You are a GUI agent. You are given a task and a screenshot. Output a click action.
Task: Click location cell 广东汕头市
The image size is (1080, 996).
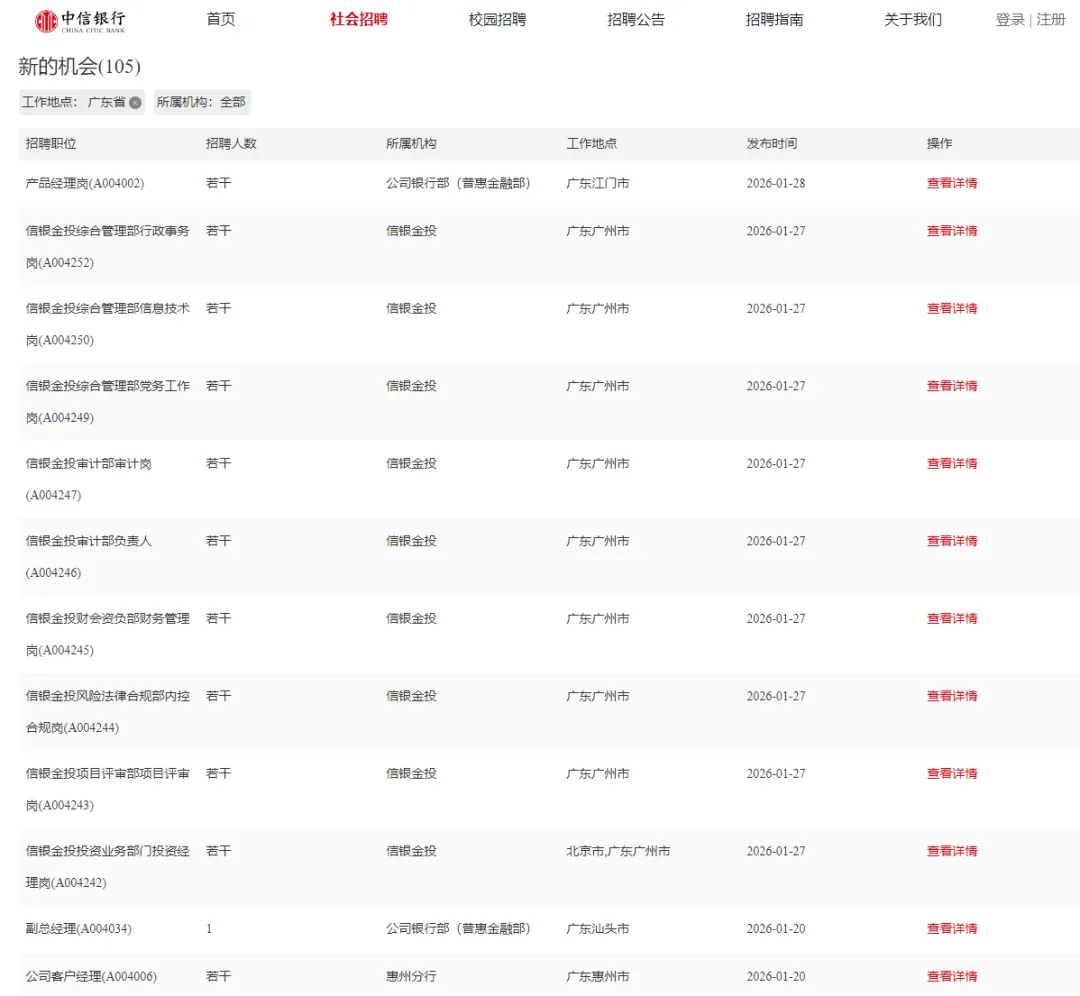(x=598, y=928)
